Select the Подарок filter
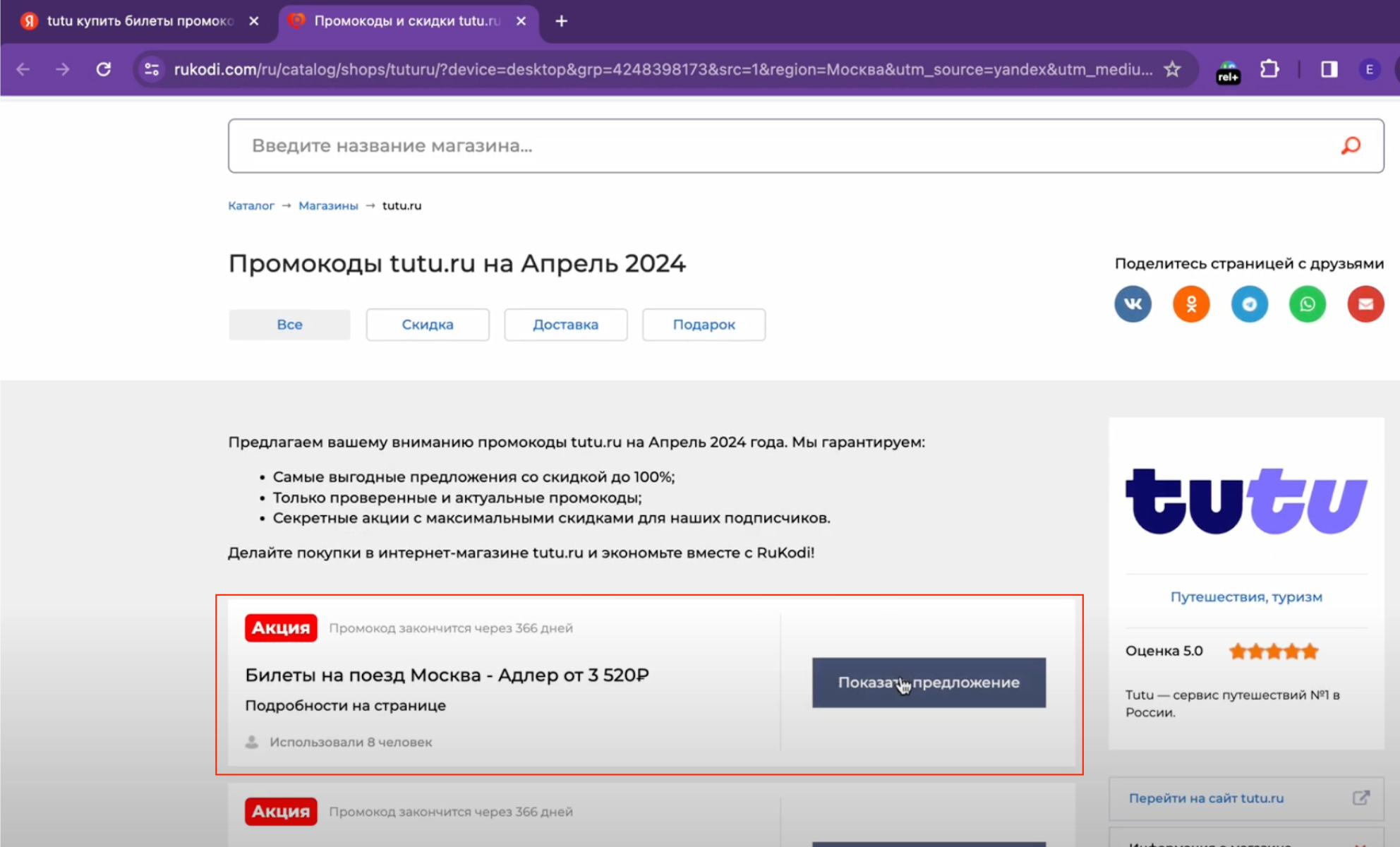Image resolution: width=1400 pixels, height=847 pixels. point(703,325)
